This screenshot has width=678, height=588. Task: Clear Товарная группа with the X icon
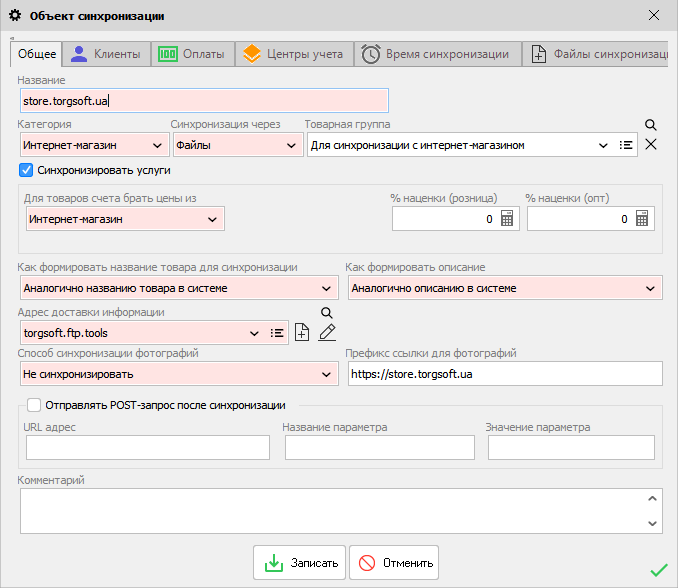click(650, 145)
